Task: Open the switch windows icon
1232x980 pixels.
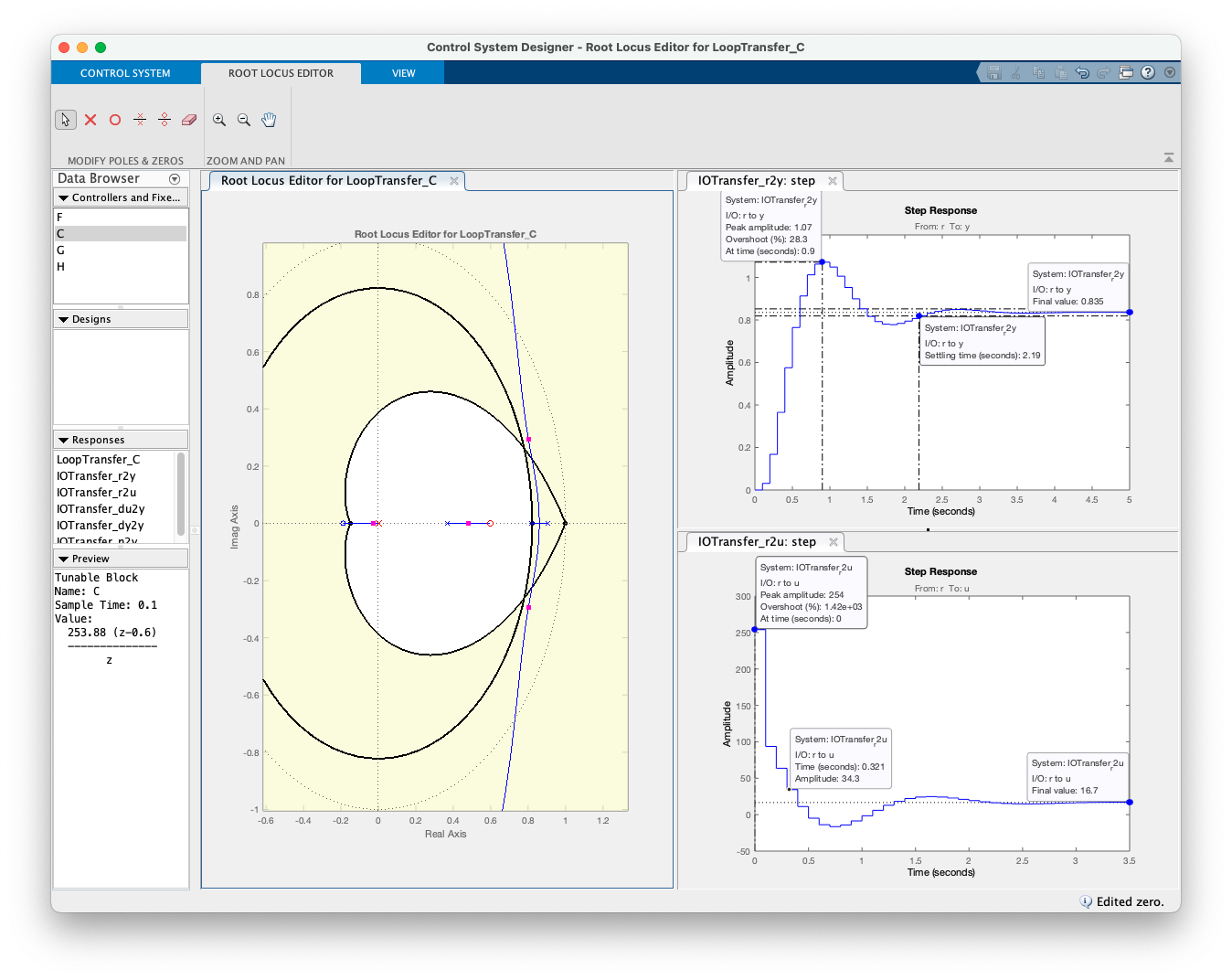Action: [x=1126, y=72]
